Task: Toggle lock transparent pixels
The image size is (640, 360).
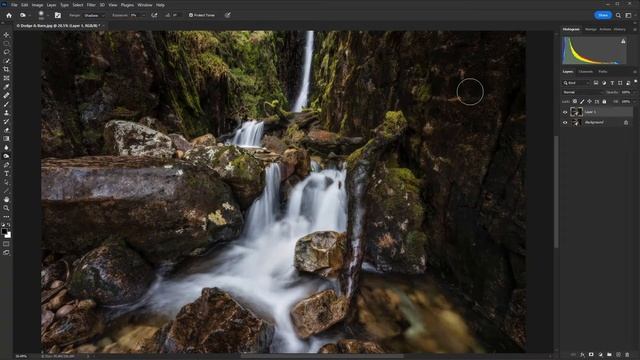Action: click(x=575, y=102)
